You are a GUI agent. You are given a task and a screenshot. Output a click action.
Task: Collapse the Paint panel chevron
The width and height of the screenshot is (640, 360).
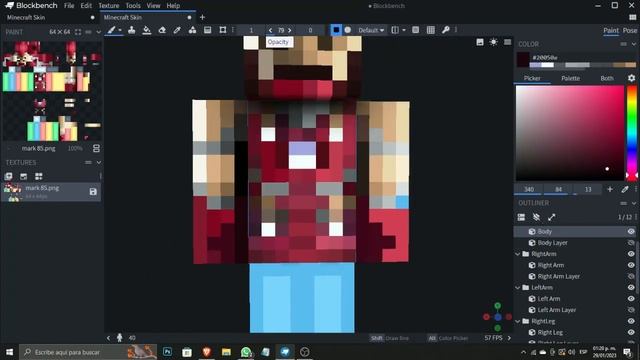coord(98,32)
